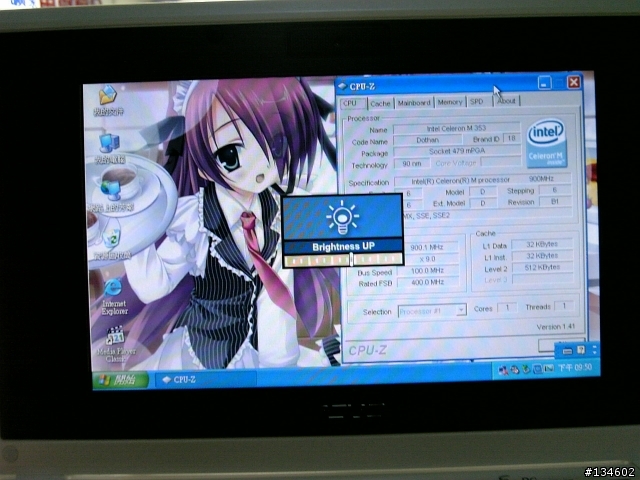Screen dimensions: 640x480
Task: Launch Media Player Classic from the desktop
Action: (x=116, y=344)
